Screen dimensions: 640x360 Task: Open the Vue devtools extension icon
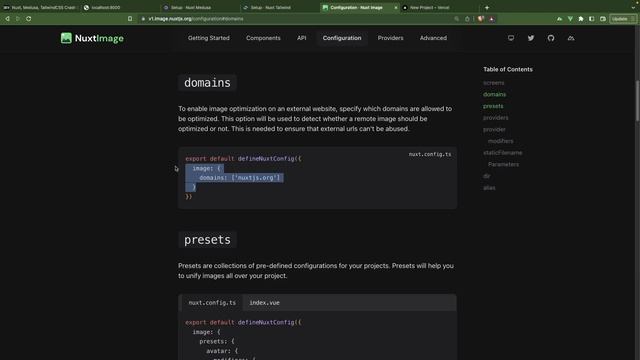click(x=570, y=19)
